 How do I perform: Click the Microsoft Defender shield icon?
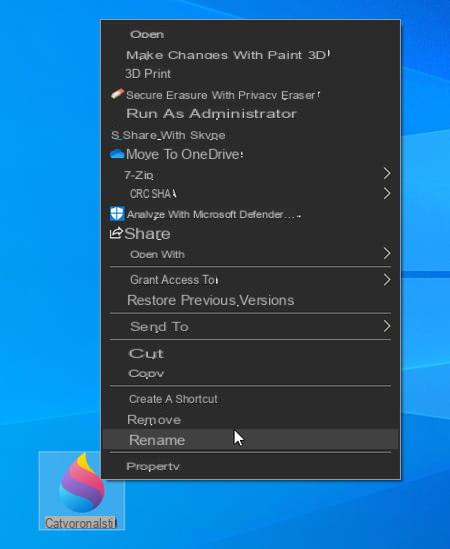pos(117,214)
